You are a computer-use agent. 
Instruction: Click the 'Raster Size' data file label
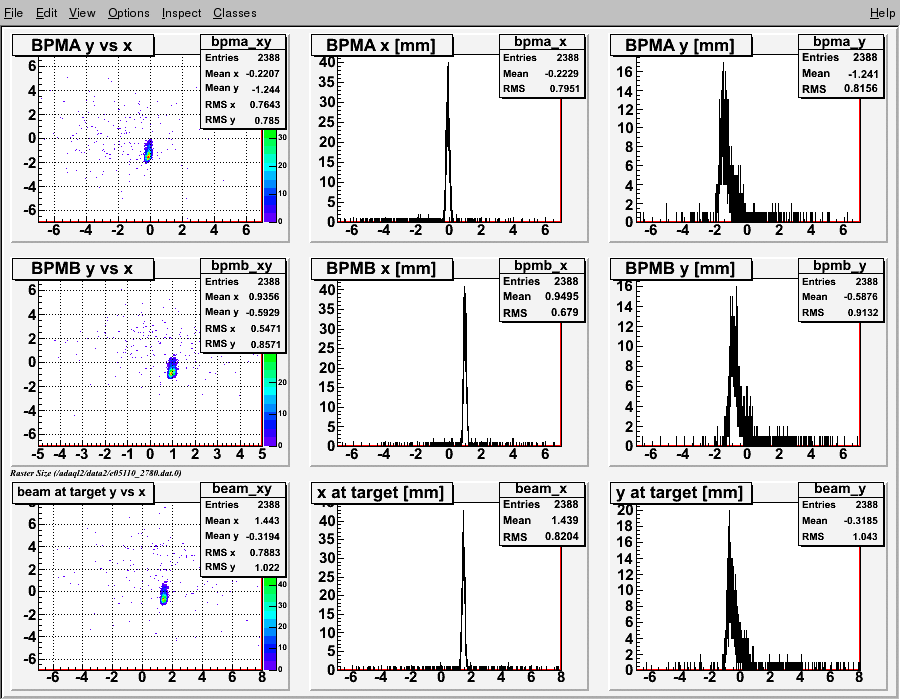(95, 473)
